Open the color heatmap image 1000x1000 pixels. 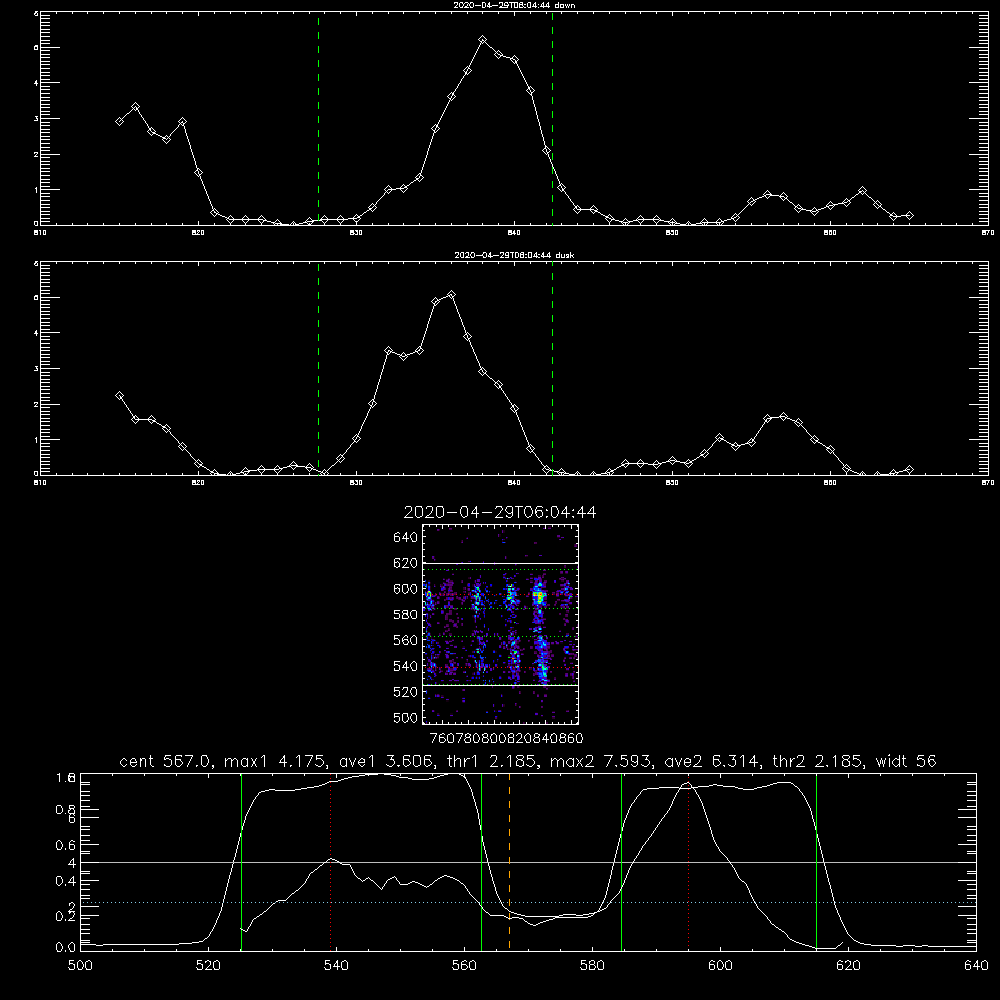[x=500, y=624]
